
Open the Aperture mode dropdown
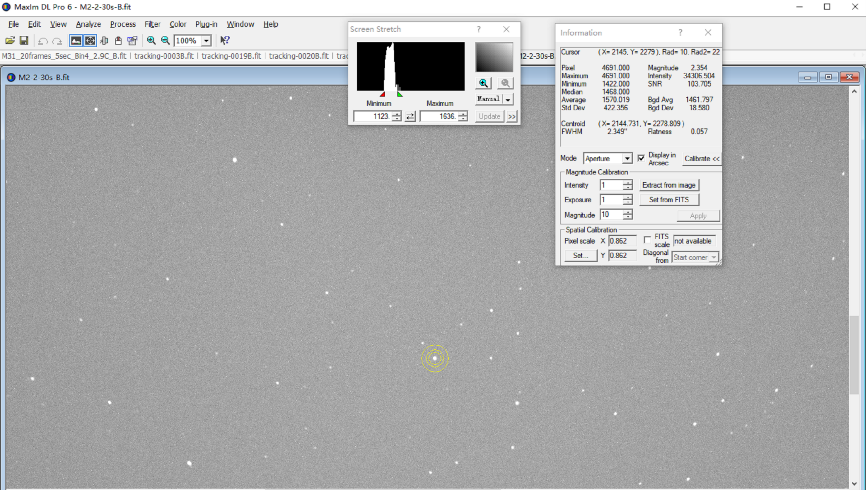627,158
